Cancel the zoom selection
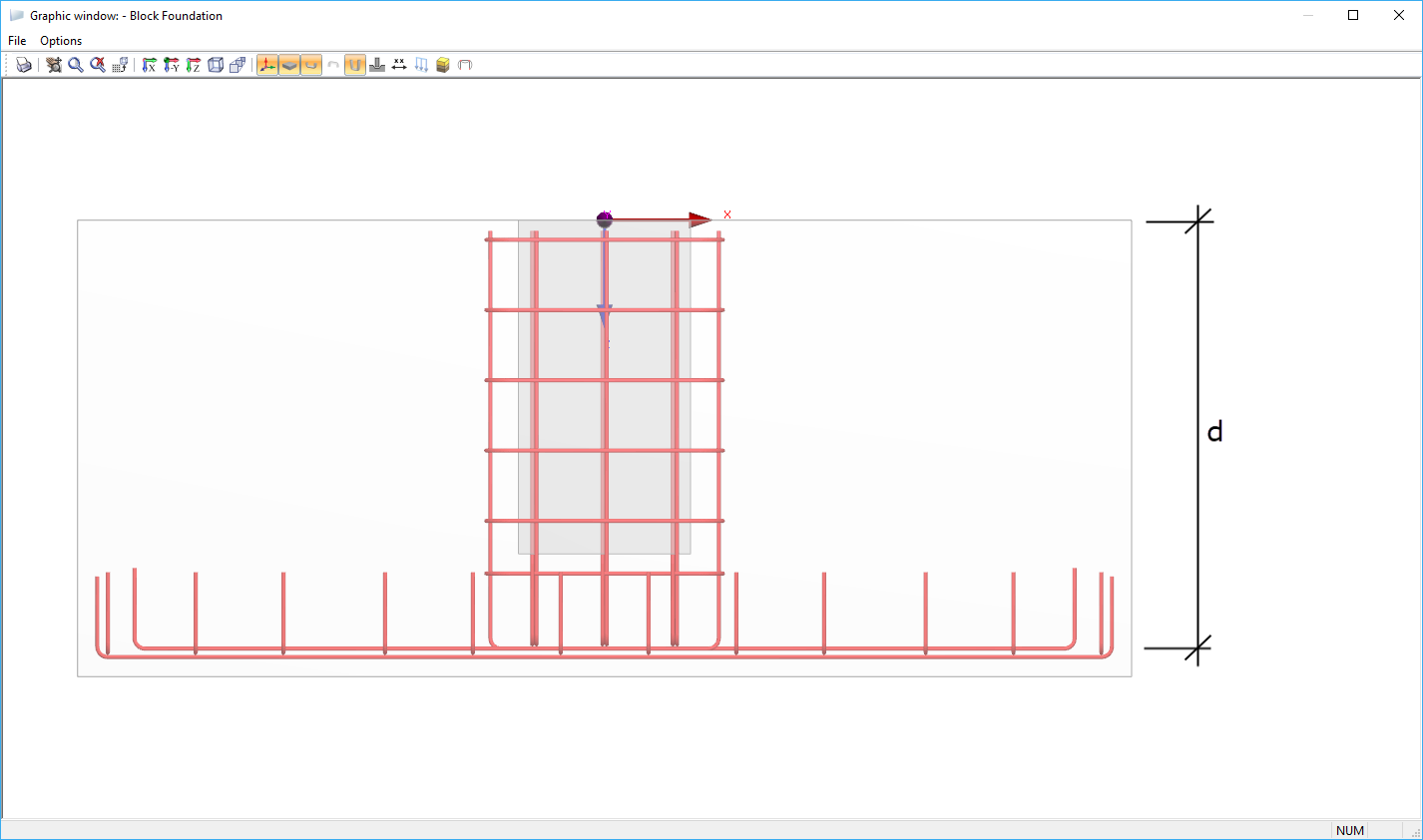1423x840 pixels. tap(97, 64)
